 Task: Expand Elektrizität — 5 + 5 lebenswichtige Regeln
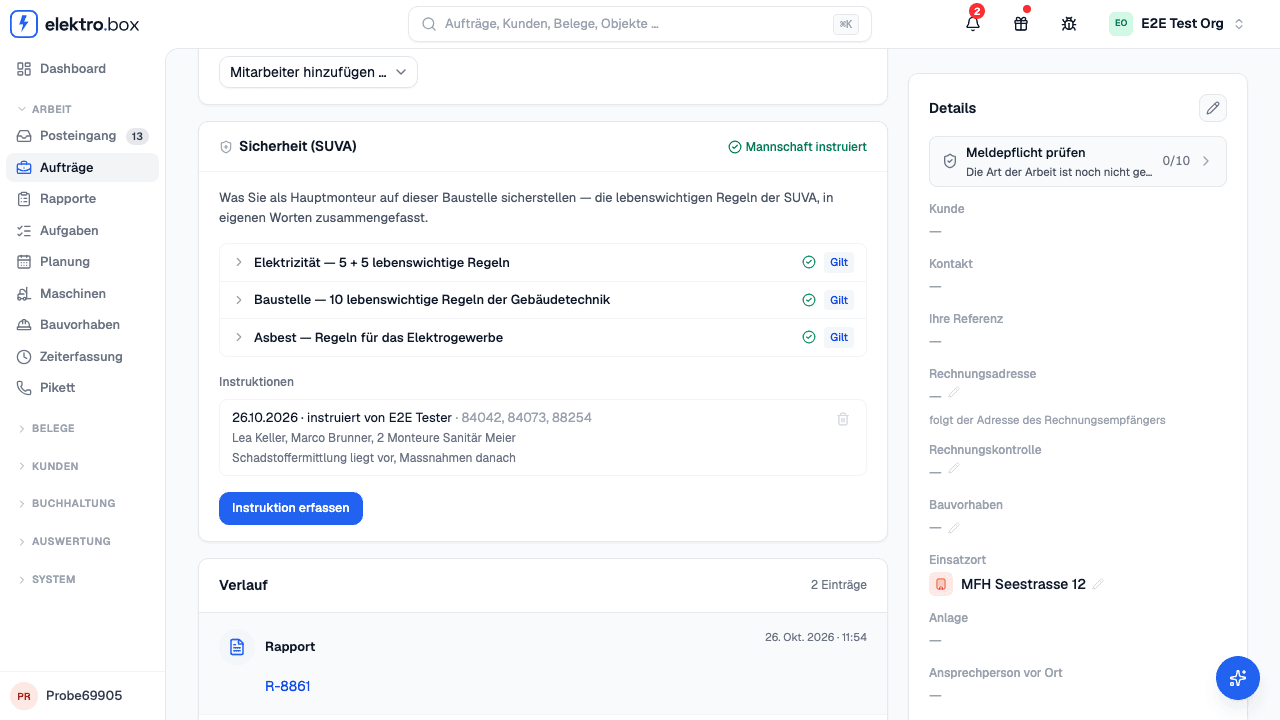pos(543,263)
